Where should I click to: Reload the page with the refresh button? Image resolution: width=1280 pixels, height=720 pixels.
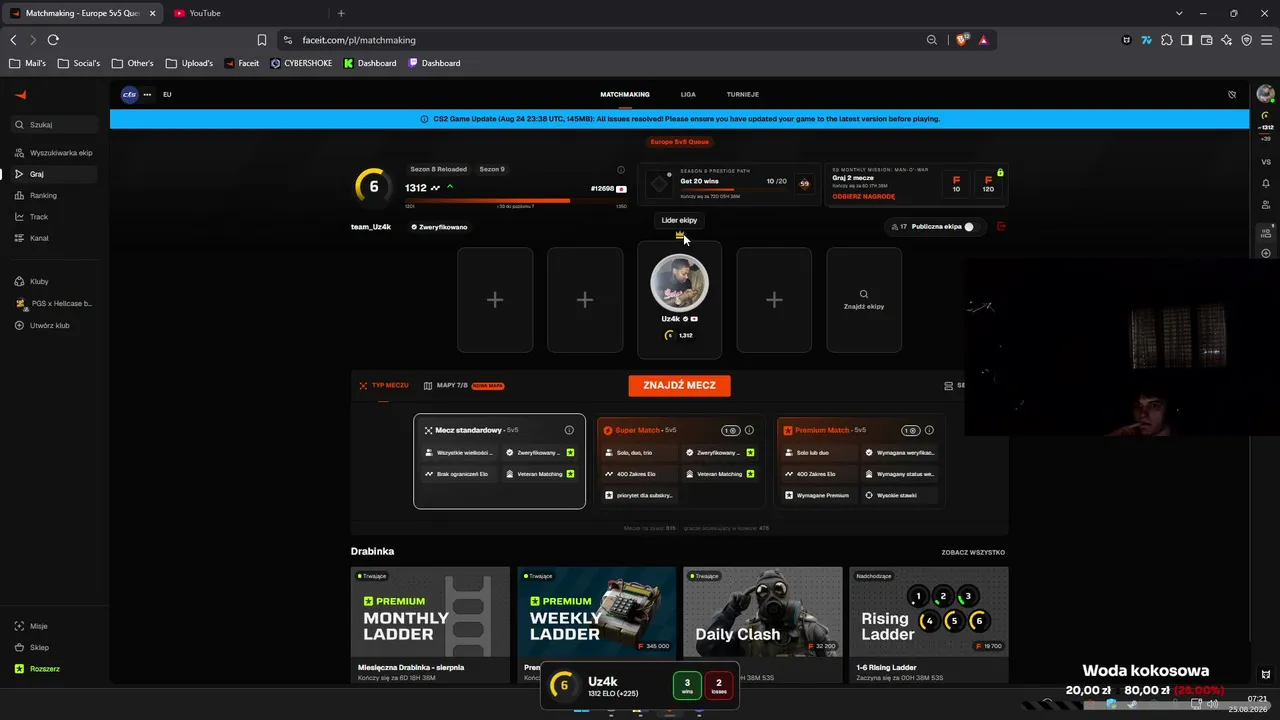(53, 40)
